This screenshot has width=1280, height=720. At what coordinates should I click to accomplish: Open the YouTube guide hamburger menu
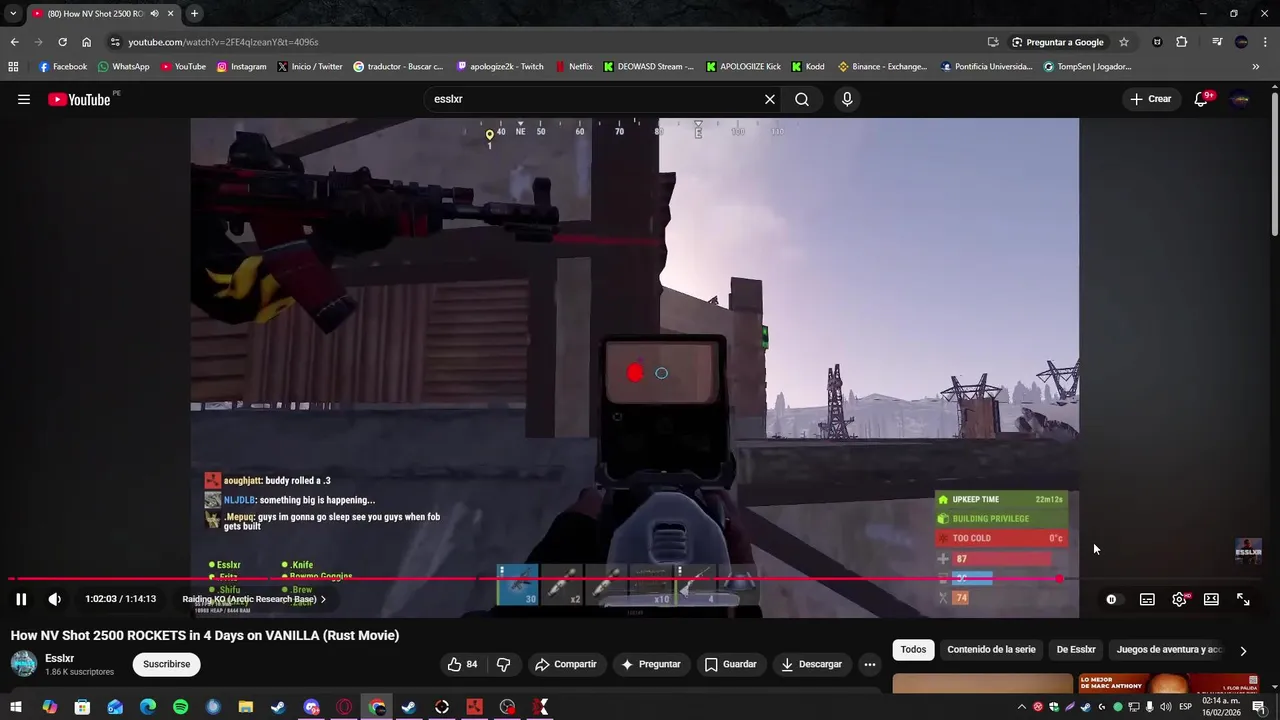pos(24,99)
